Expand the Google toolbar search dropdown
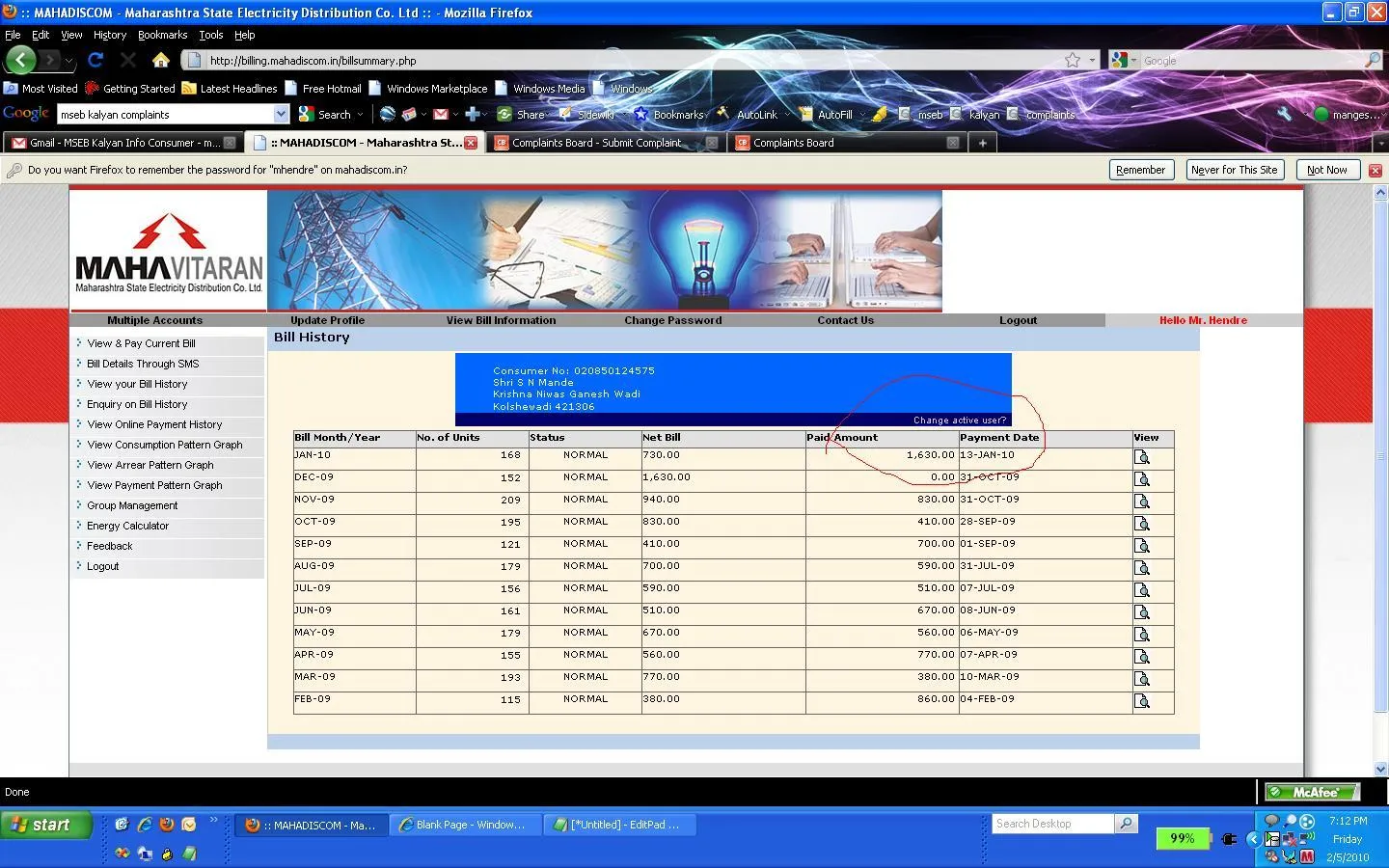Screen dimensions: 1389x868 [281, 115]
